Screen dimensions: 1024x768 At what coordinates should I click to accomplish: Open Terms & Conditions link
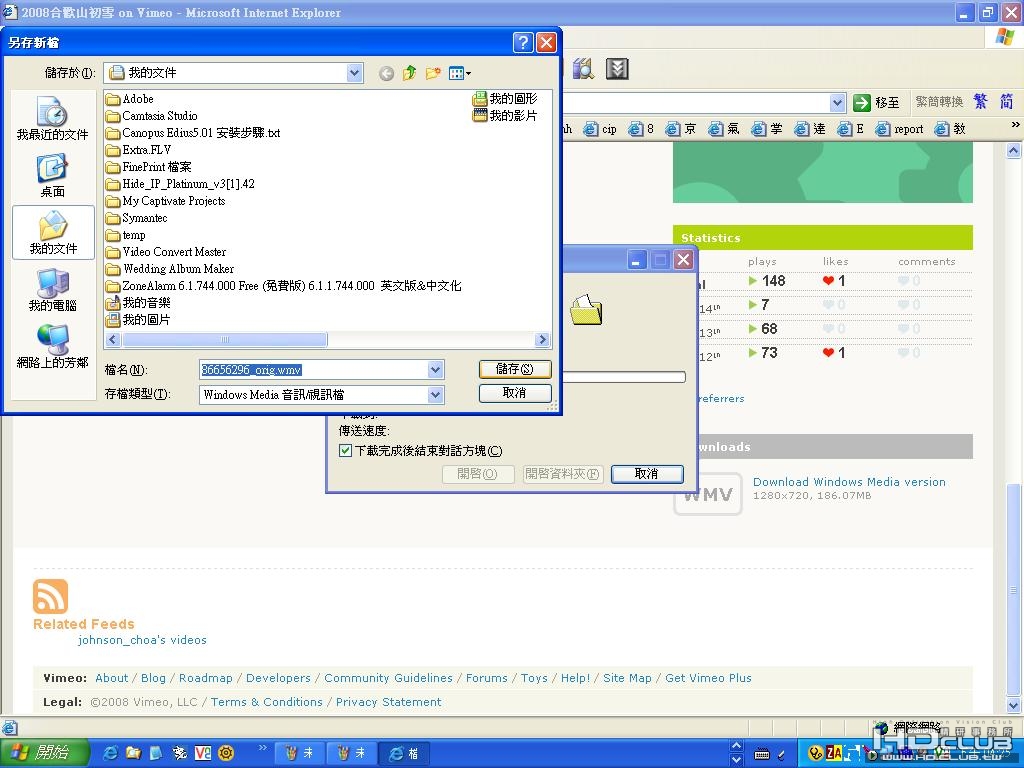point(266,702)
